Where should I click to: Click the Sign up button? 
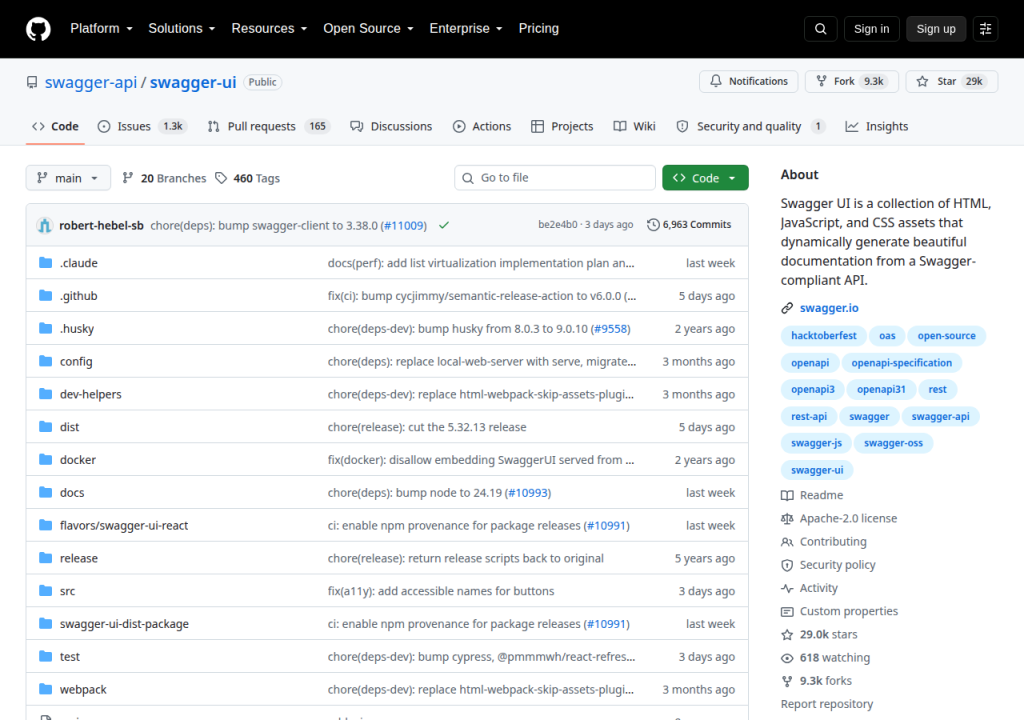click(x=936, y=29)
